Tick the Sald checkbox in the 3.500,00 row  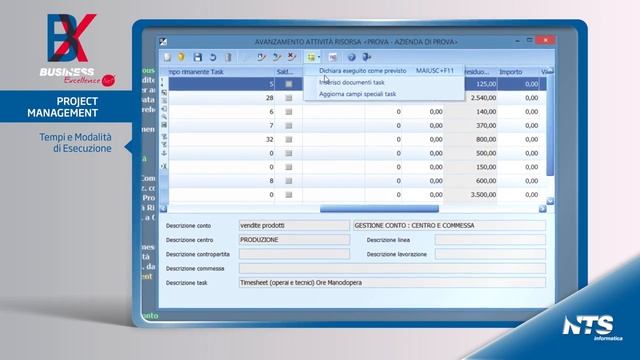point(289,195)
